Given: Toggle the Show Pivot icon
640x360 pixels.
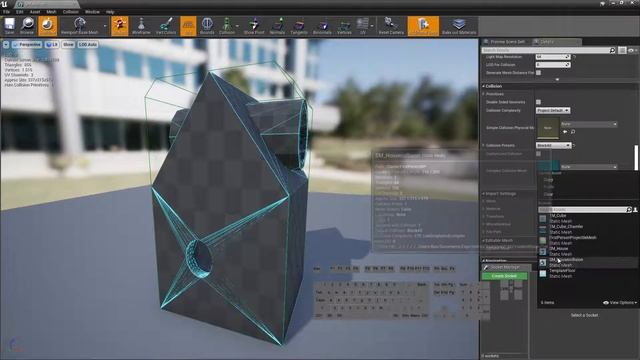Looking at the screenshot, I should [x=254, y=26].
